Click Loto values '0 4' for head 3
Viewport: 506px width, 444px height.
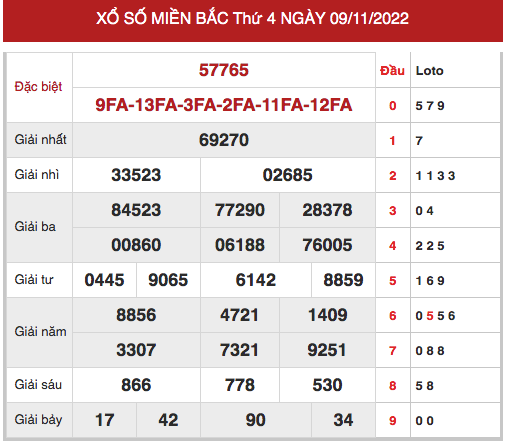424,211
